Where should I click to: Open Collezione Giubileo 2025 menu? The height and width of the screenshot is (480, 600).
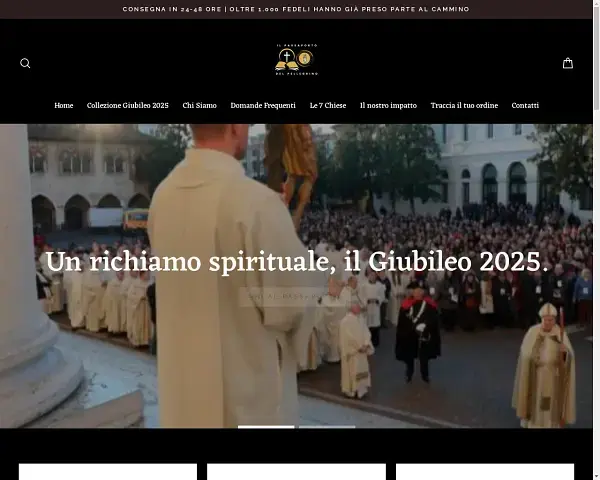pos(128,105)
